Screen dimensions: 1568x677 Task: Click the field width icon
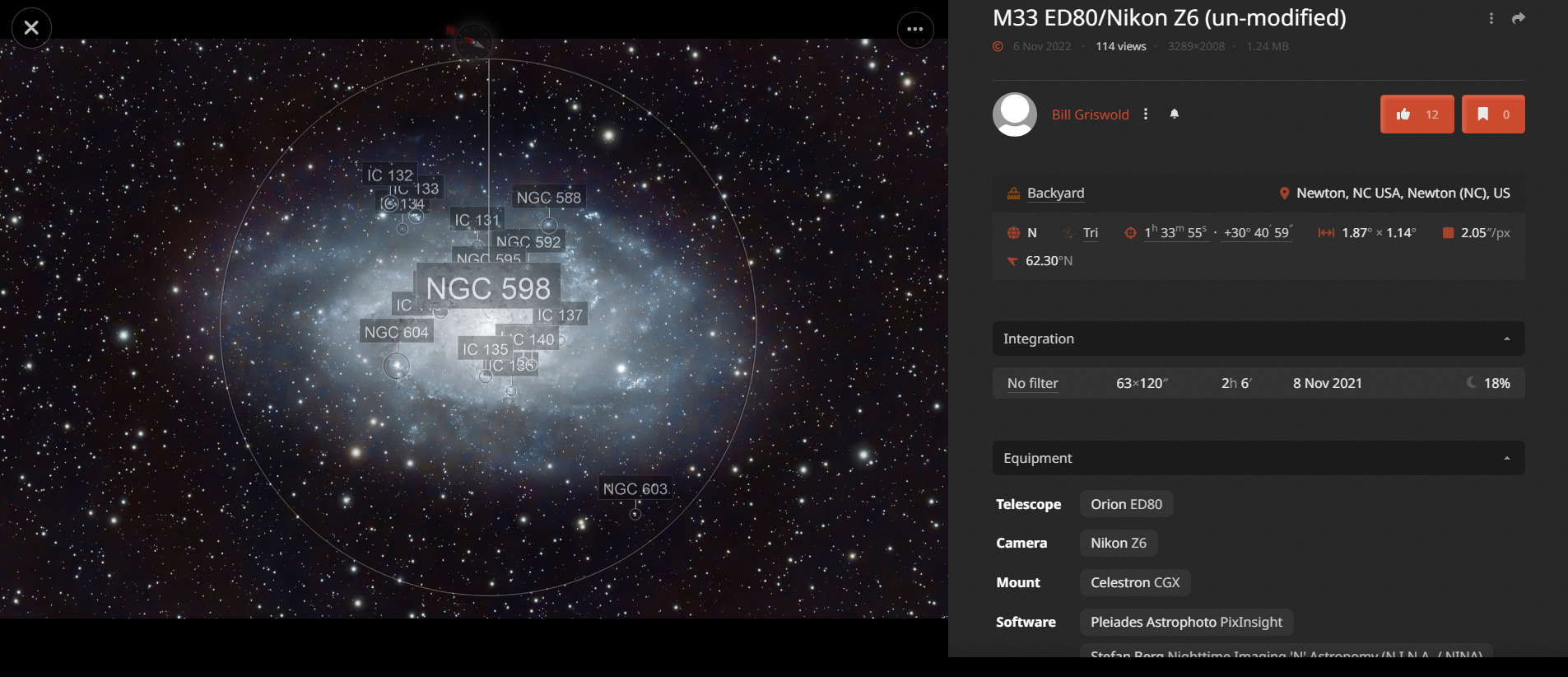1326,233
